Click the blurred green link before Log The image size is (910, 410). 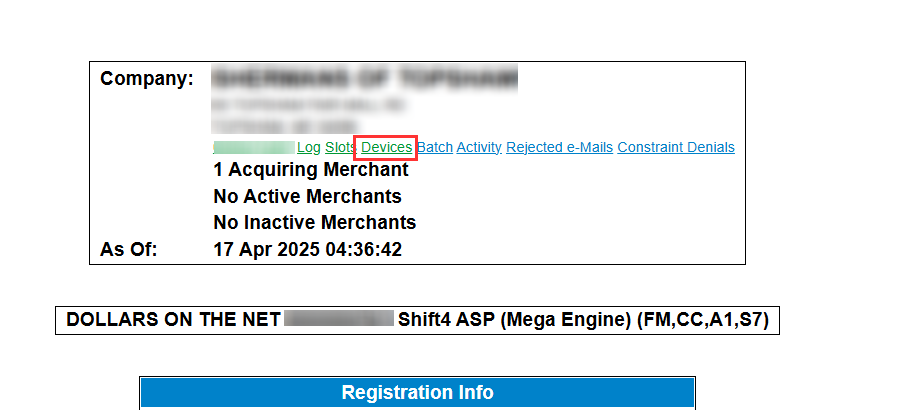tap(253, 148)
